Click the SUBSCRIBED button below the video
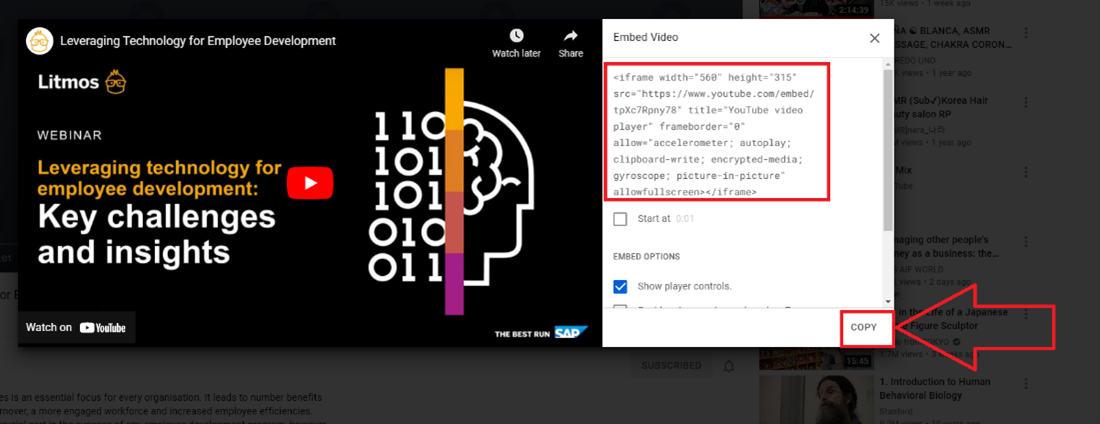Viewport: 1100px width, 424px height. coord(671,366)
